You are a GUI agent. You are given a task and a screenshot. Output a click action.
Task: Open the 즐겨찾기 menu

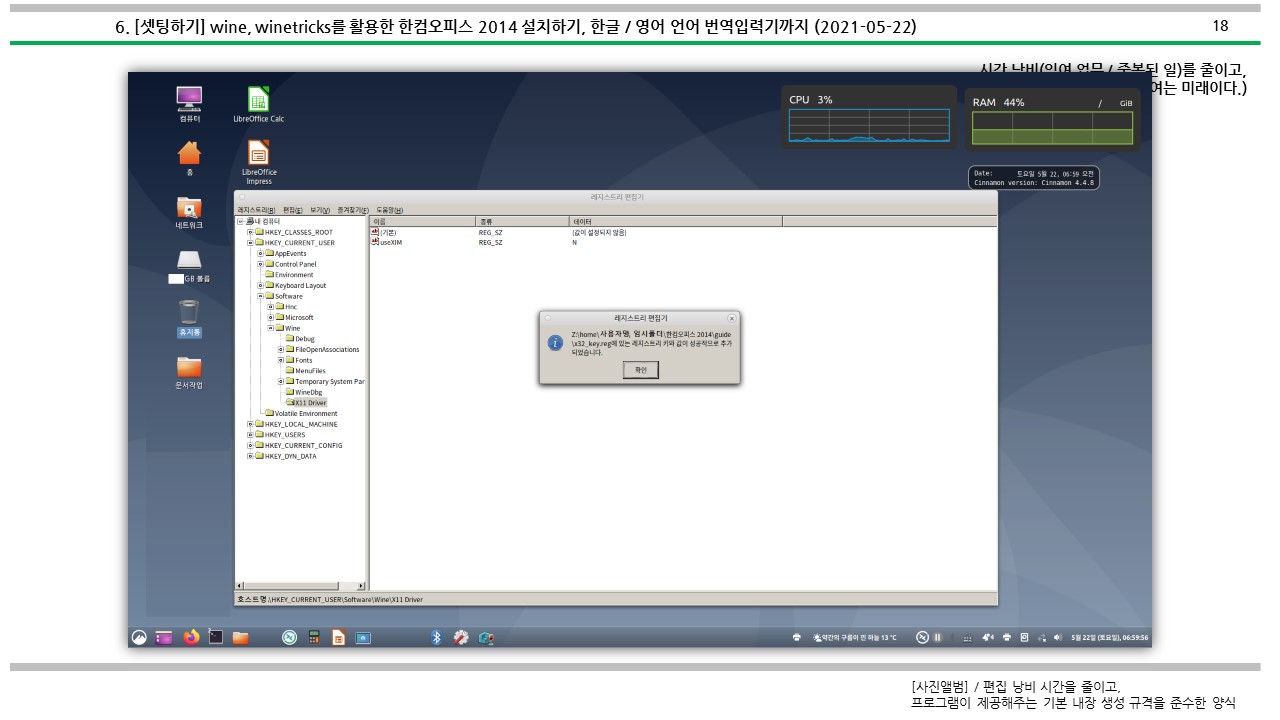point(353,210)
